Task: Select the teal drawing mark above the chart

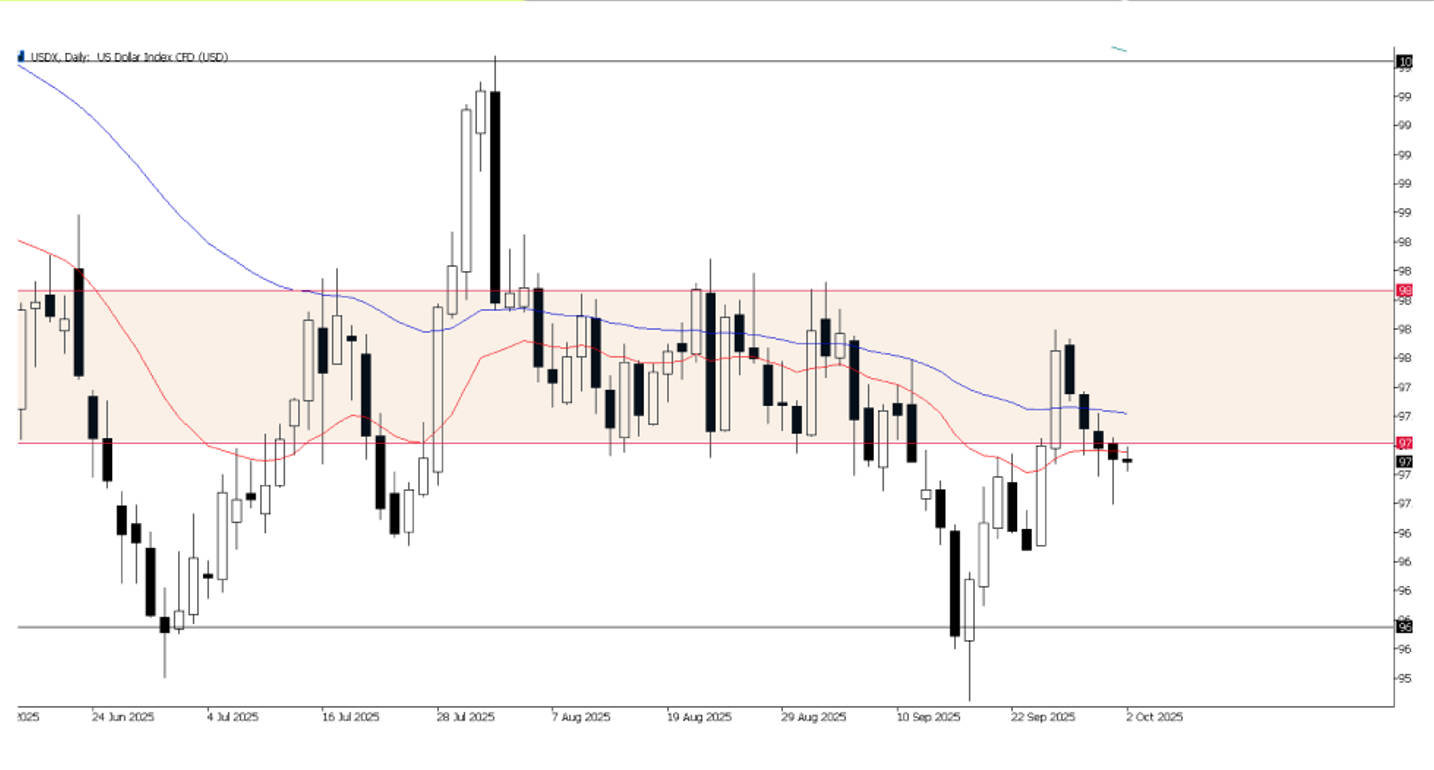Action: [1118, 47]
